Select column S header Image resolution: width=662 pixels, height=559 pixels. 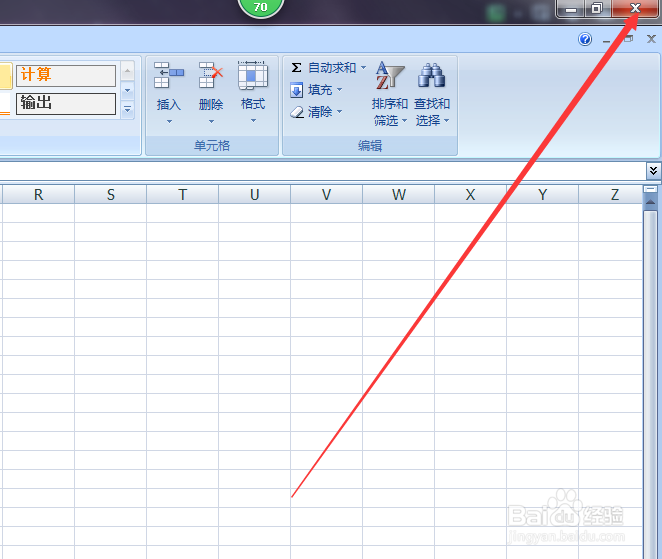click(x=111, y=195)
